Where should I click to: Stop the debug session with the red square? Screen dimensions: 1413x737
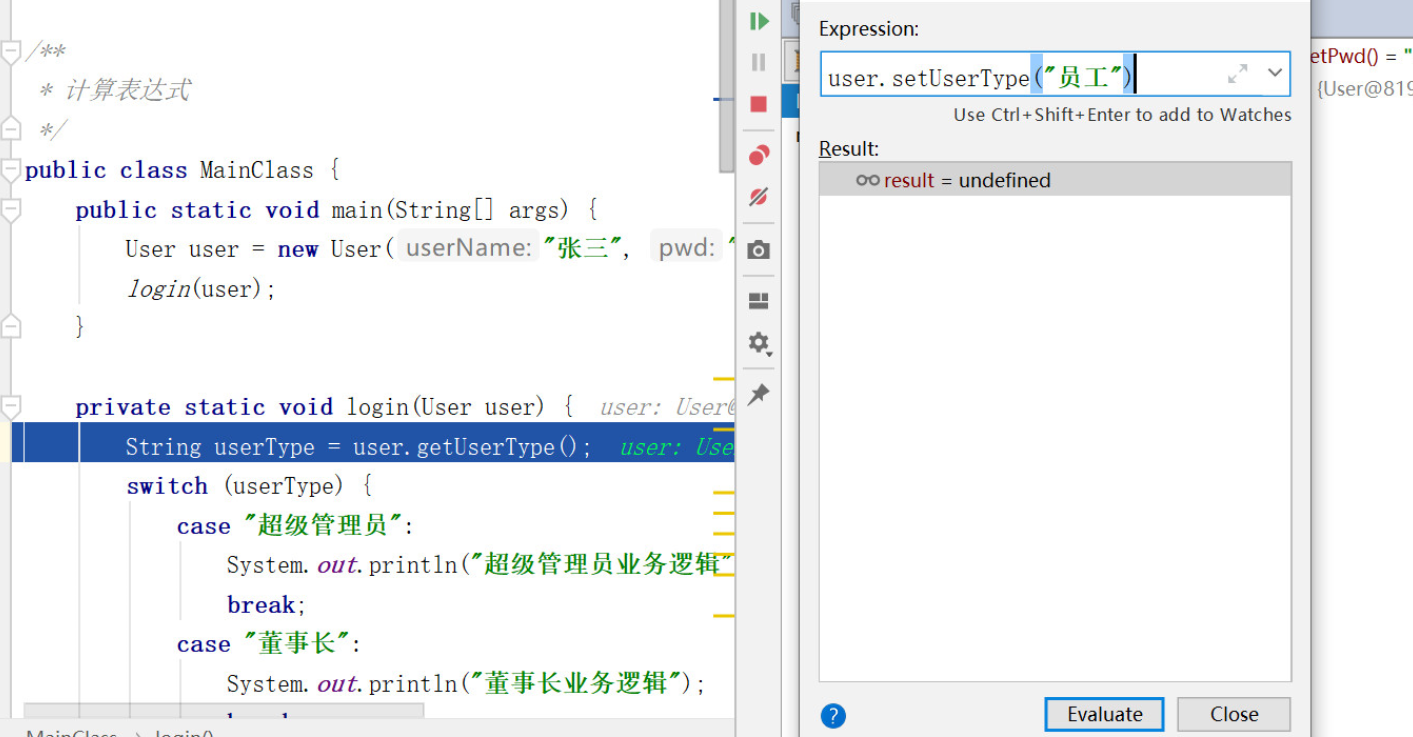point(759,104)
